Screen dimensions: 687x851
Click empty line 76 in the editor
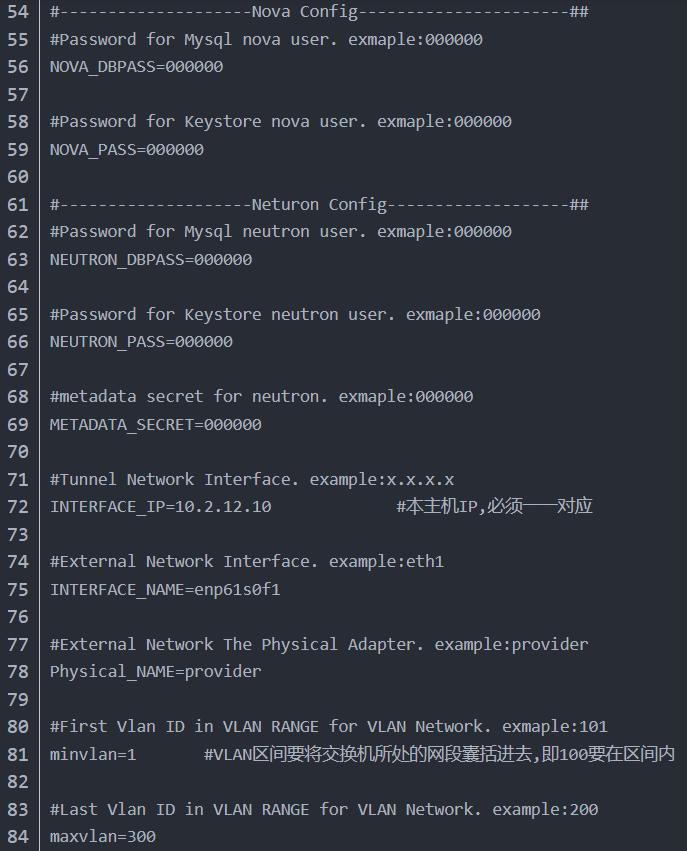(x=300, y=617)
